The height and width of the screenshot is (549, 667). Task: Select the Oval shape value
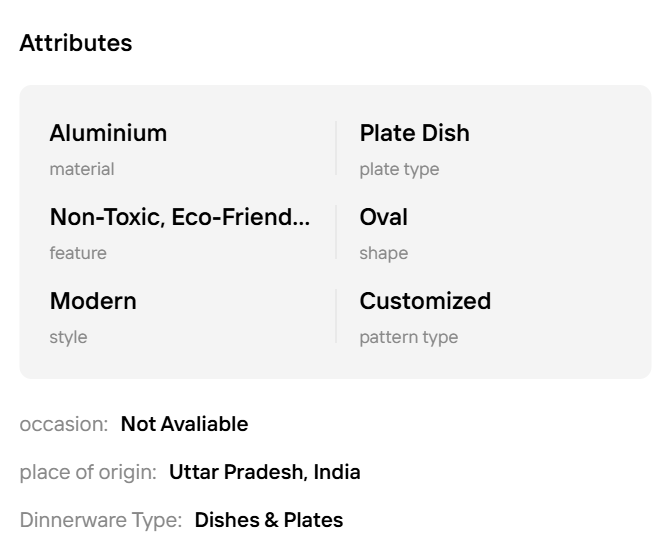click(384, 217)
